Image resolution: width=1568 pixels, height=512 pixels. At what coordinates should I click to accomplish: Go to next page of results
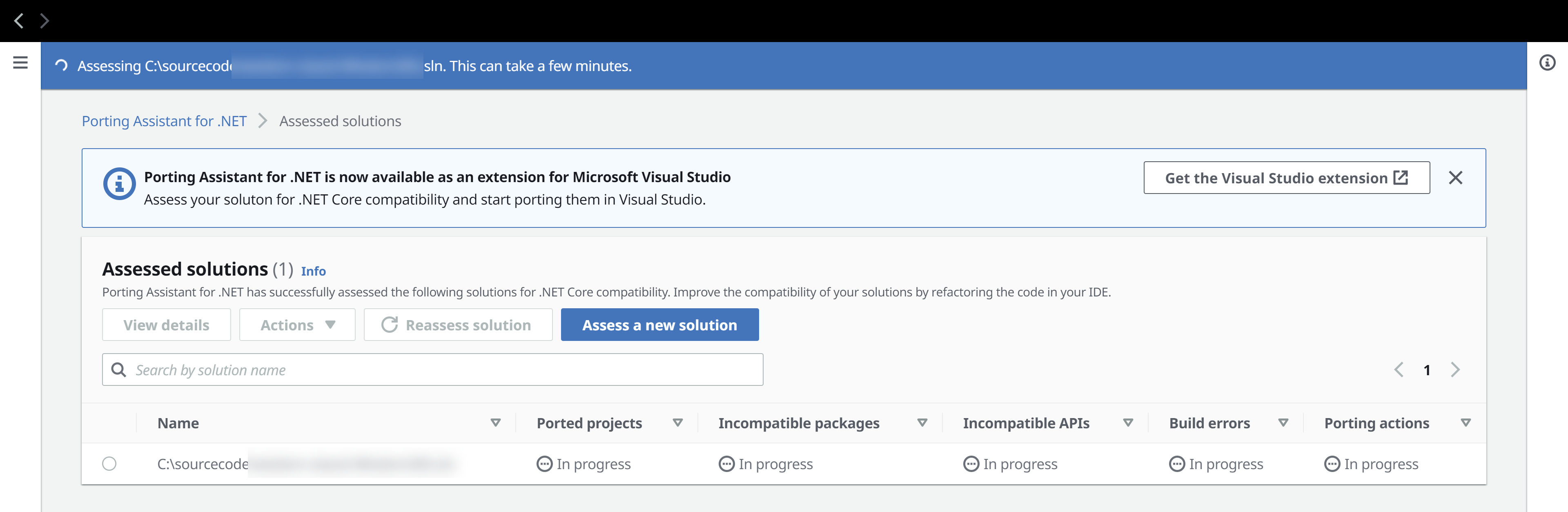tap(1455, 370)
